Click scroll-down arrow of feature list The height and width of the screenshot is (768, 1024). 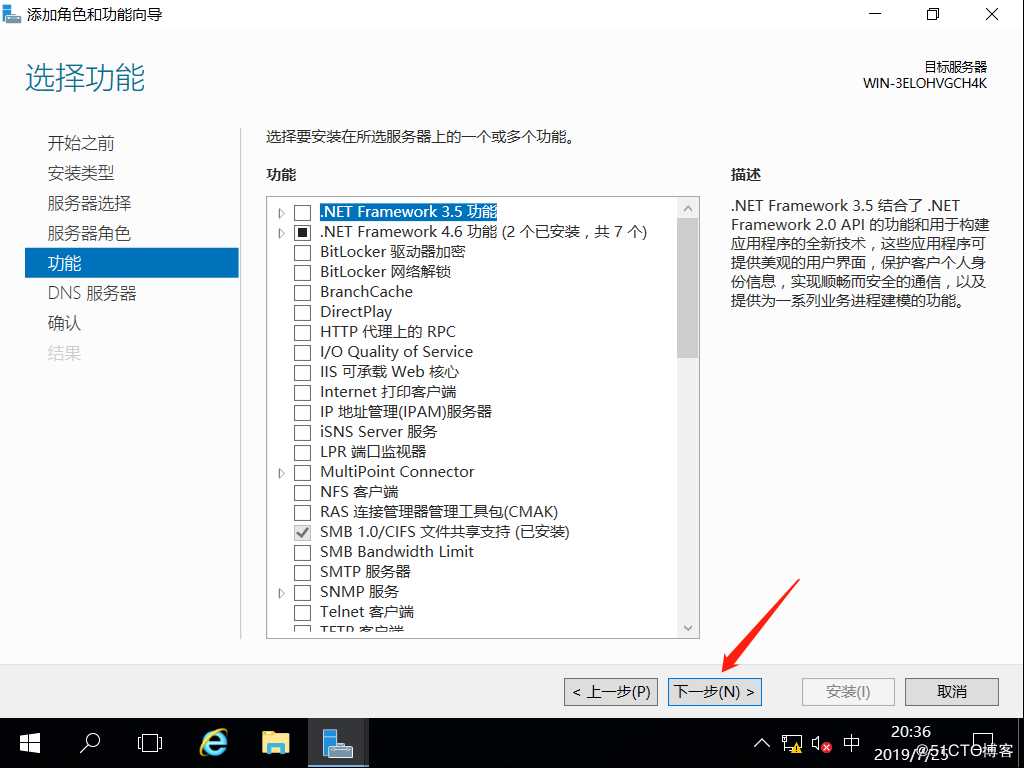pos(687,628)
